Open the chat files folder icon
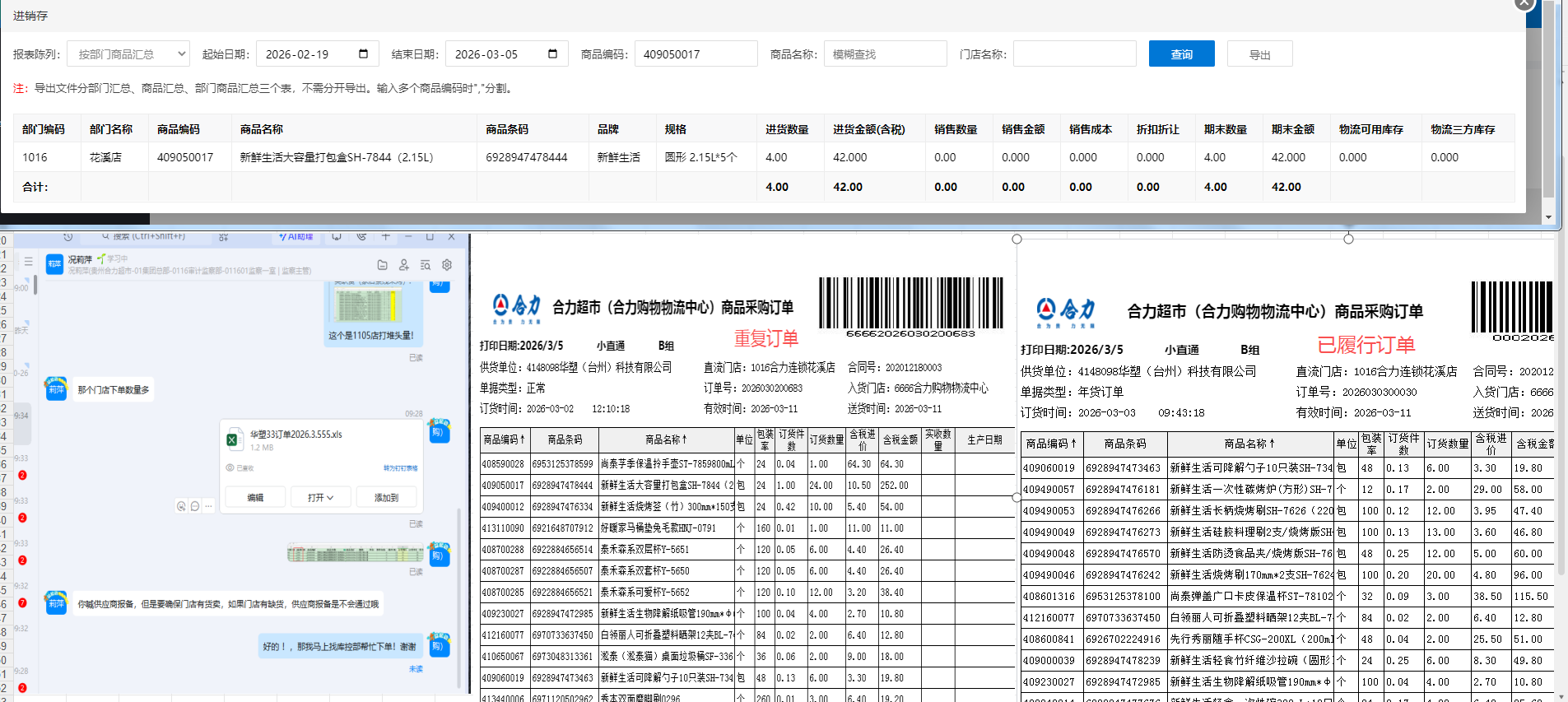1568x702 pixels. click(382, 265)
